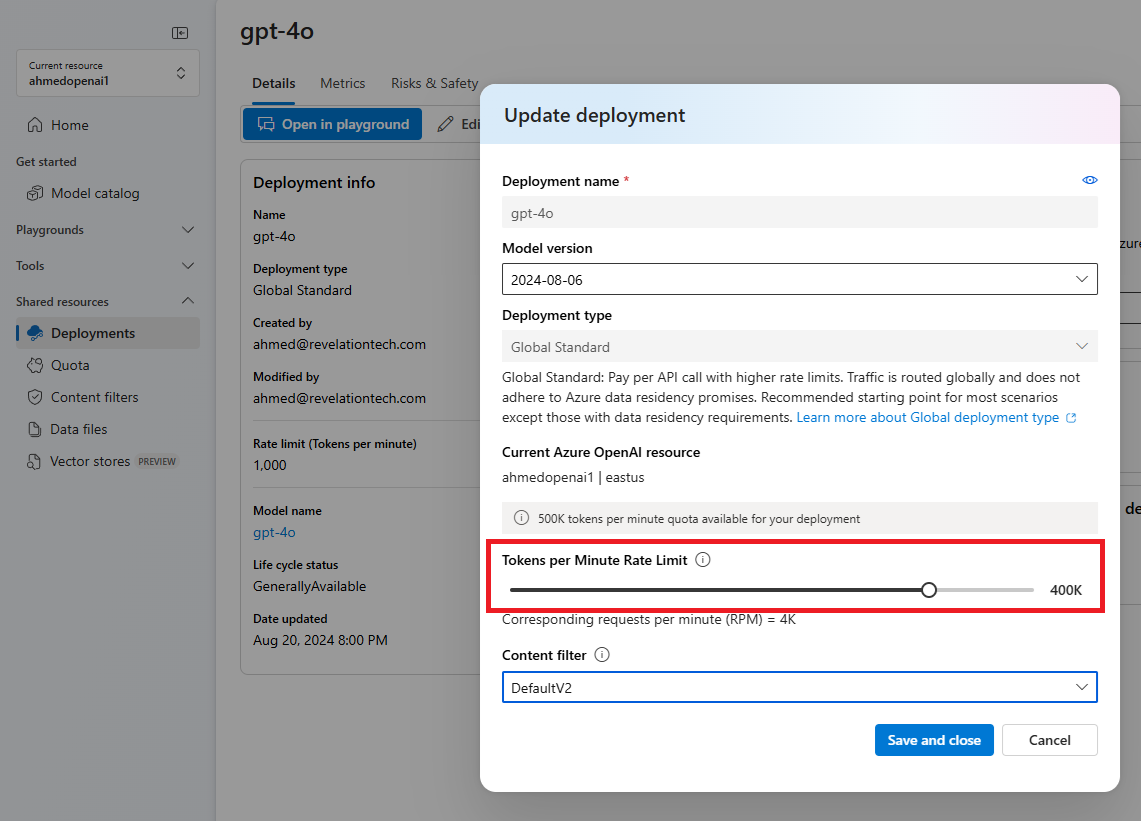Click the Home icon in sidebar
1141x821 pixels.
[x=35, y=125]
